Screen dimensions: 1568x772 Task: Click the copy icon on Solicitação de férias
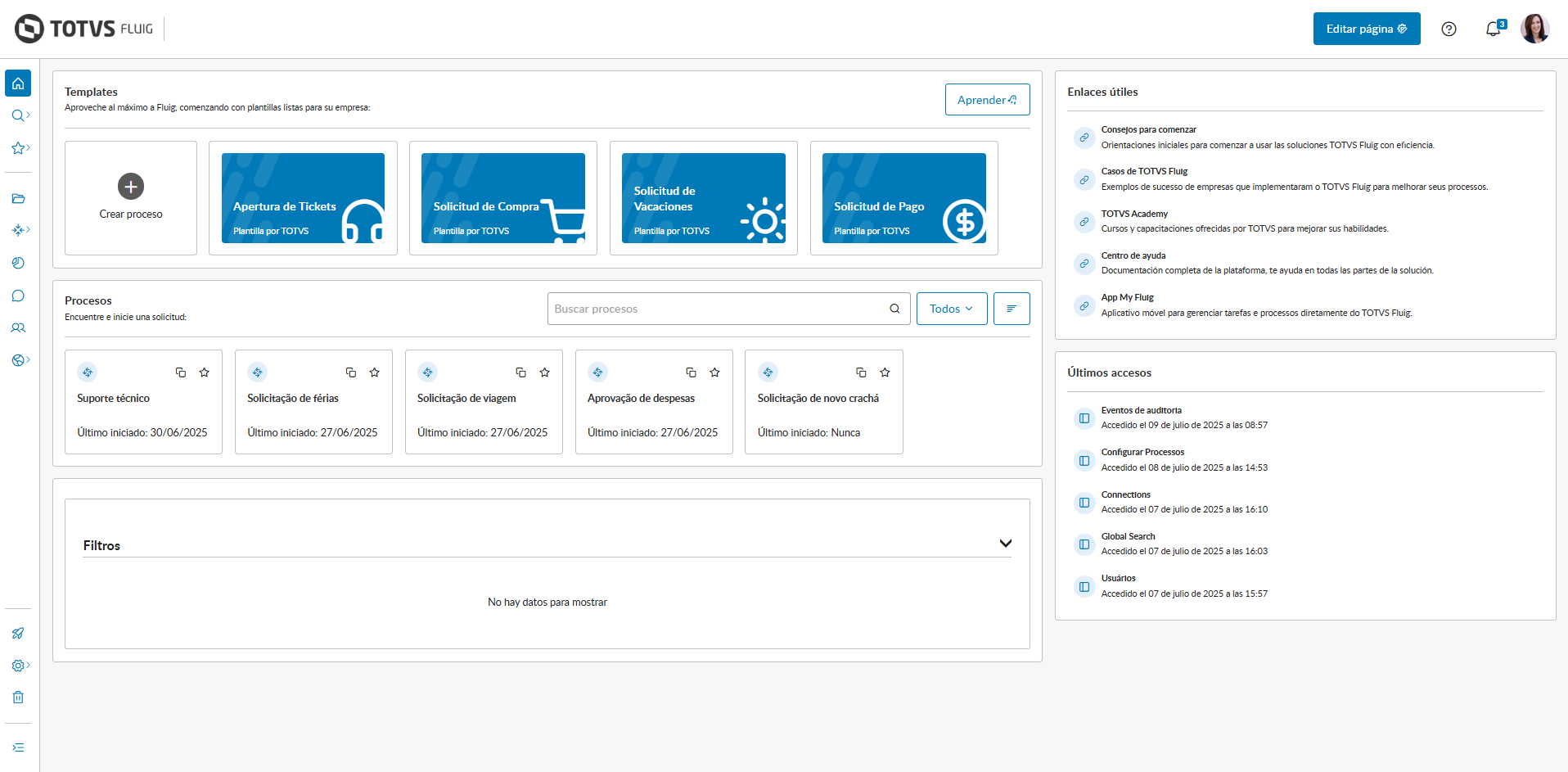(351, 372)
